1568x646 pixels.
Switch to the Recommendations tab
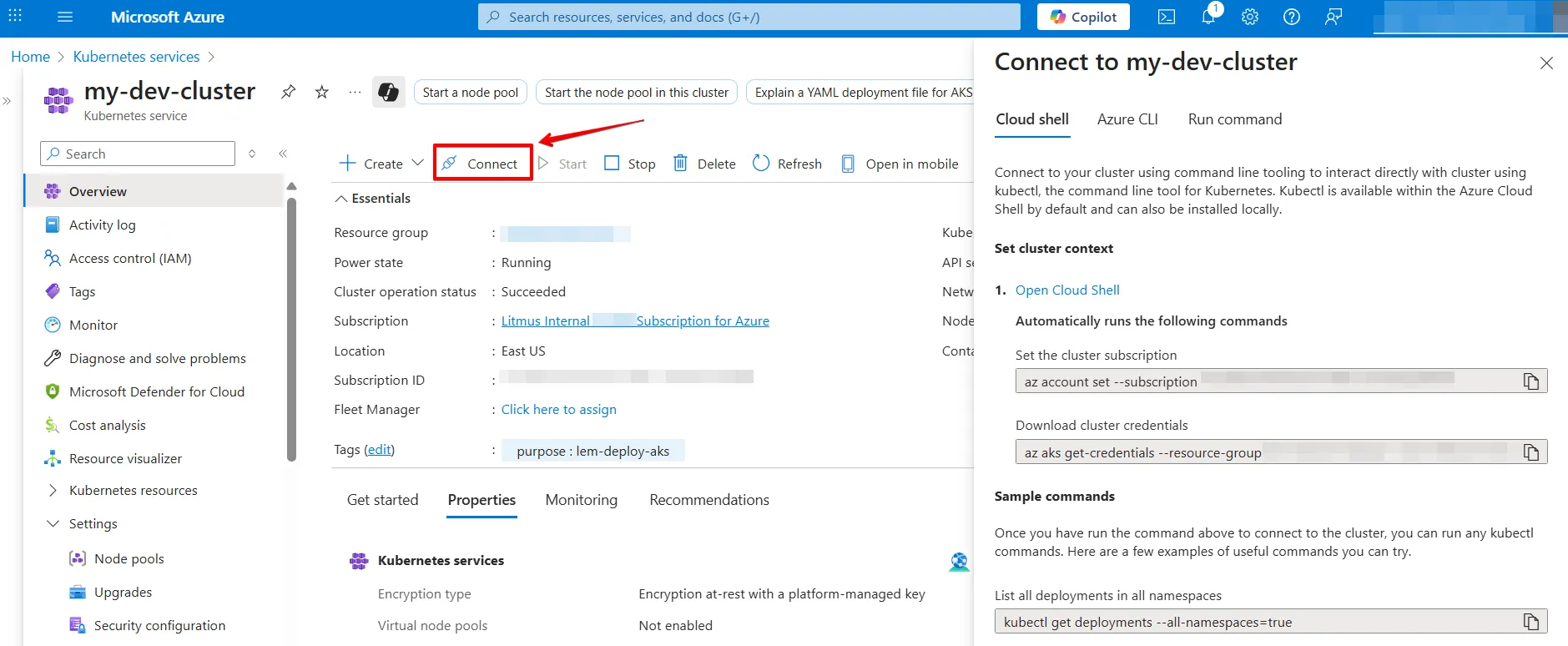click(x=709, y=500)
